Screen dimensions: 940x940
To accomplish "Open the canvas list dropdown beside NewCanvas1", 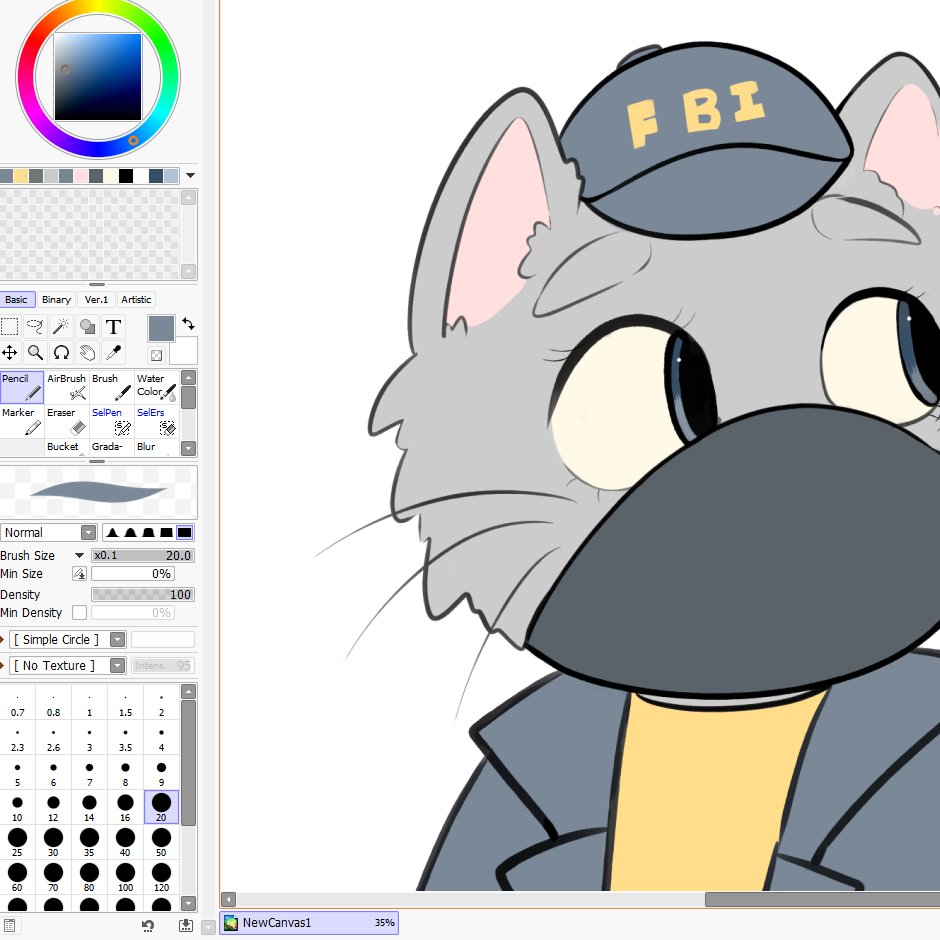I will pos(208,927).
